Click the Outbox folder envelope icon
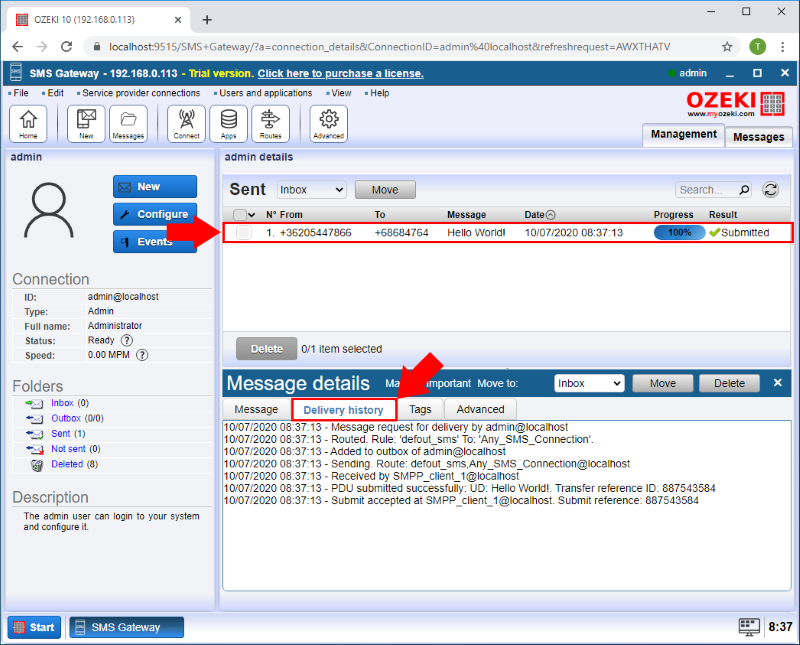 (x=35, y=419)
